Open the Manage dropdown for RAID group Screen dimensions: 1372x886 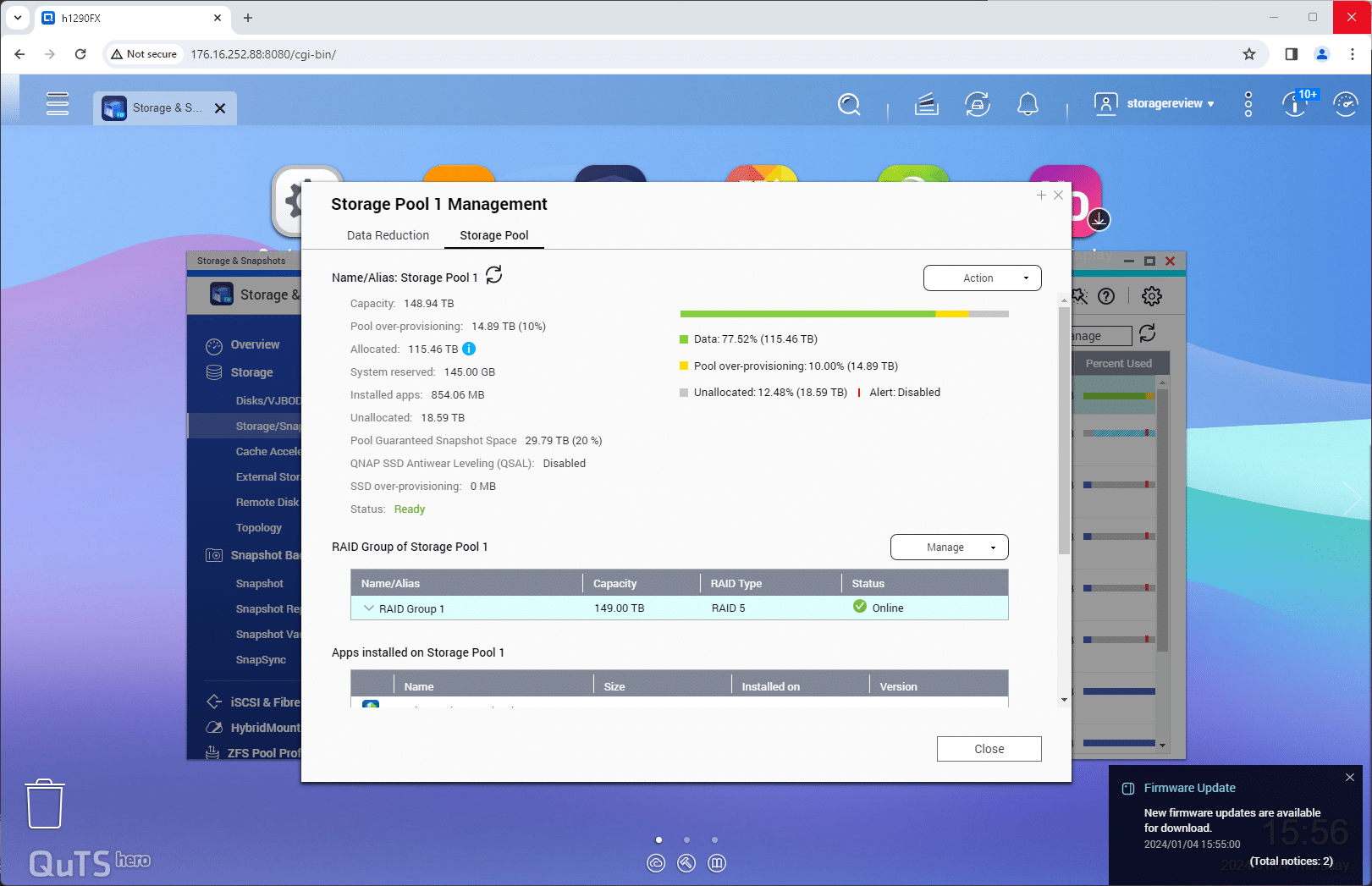pos(950,547)
